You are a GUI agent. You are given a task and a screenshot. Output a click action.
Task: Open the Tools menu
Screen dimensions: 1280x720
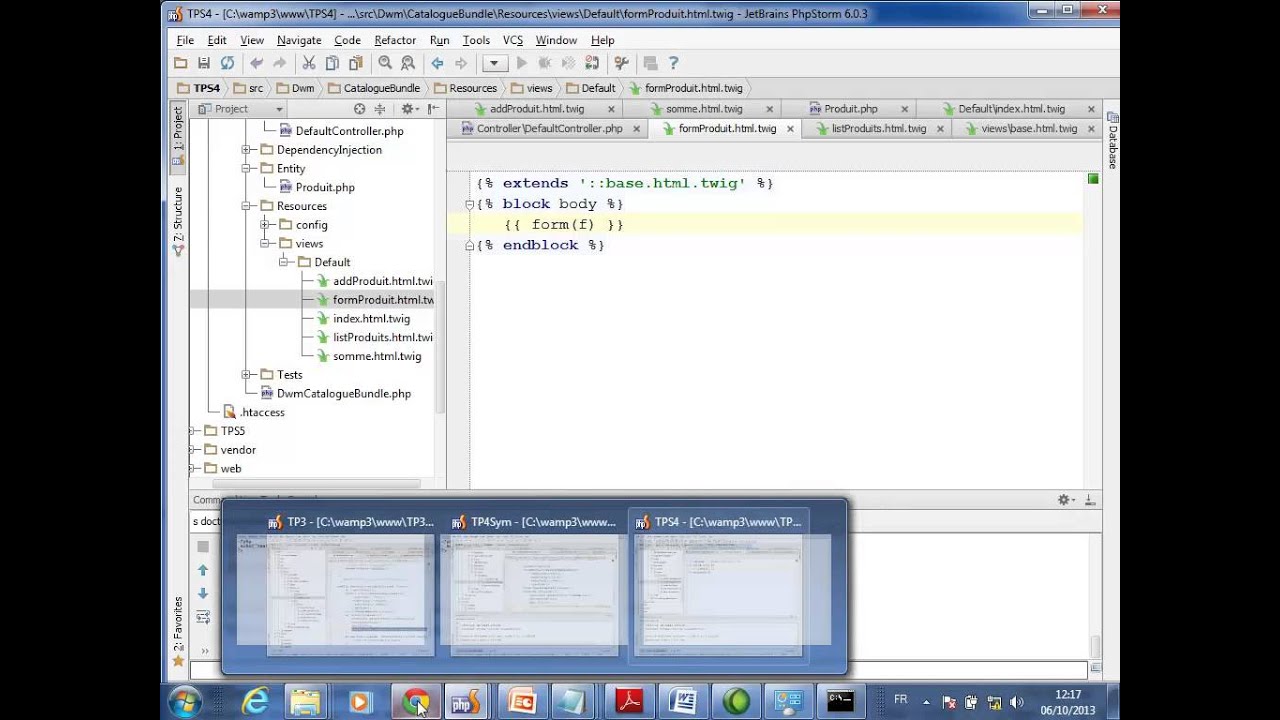[x=476, y=40]
